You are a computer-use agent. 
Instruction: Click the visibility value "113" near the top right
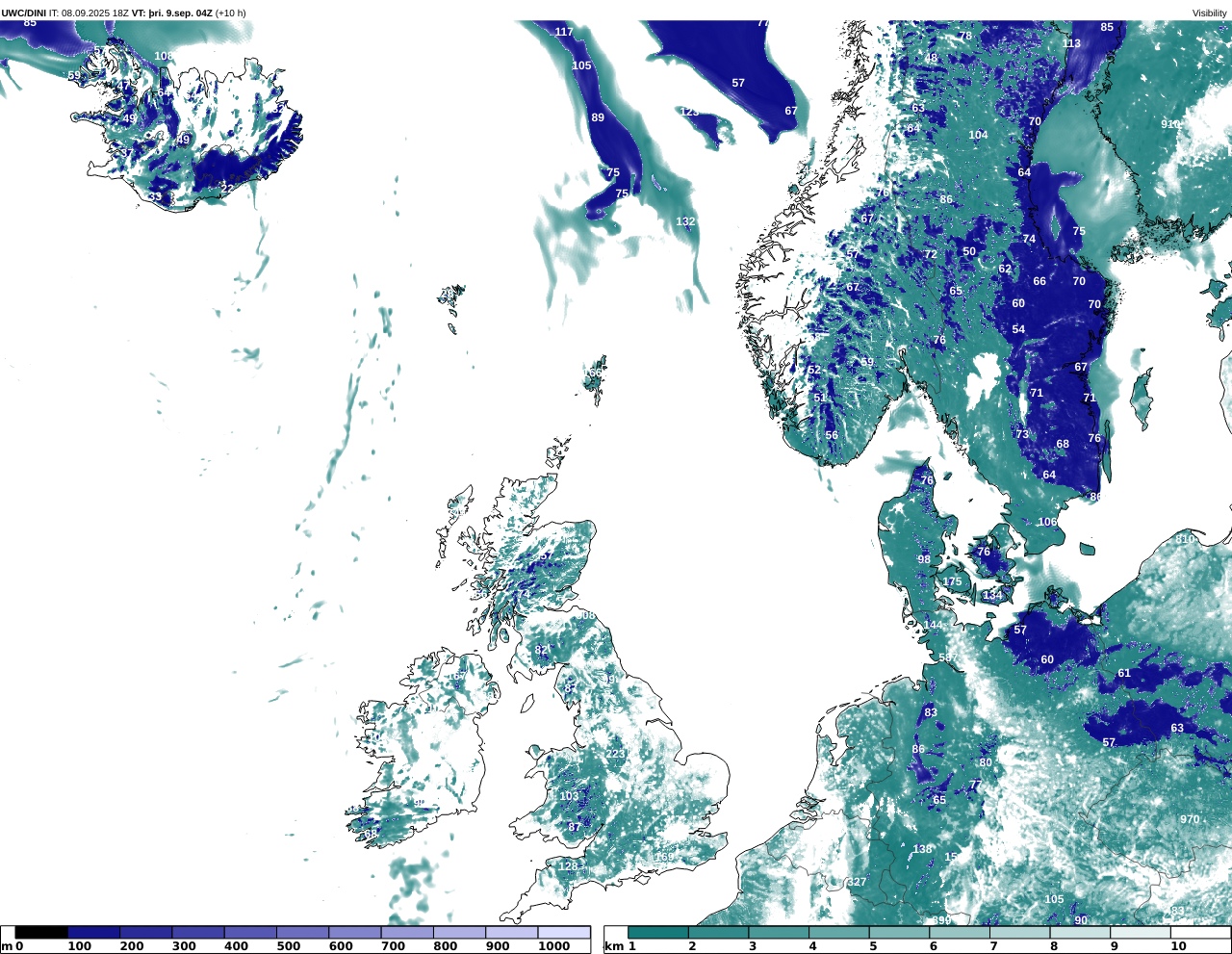click(1071, 43)
